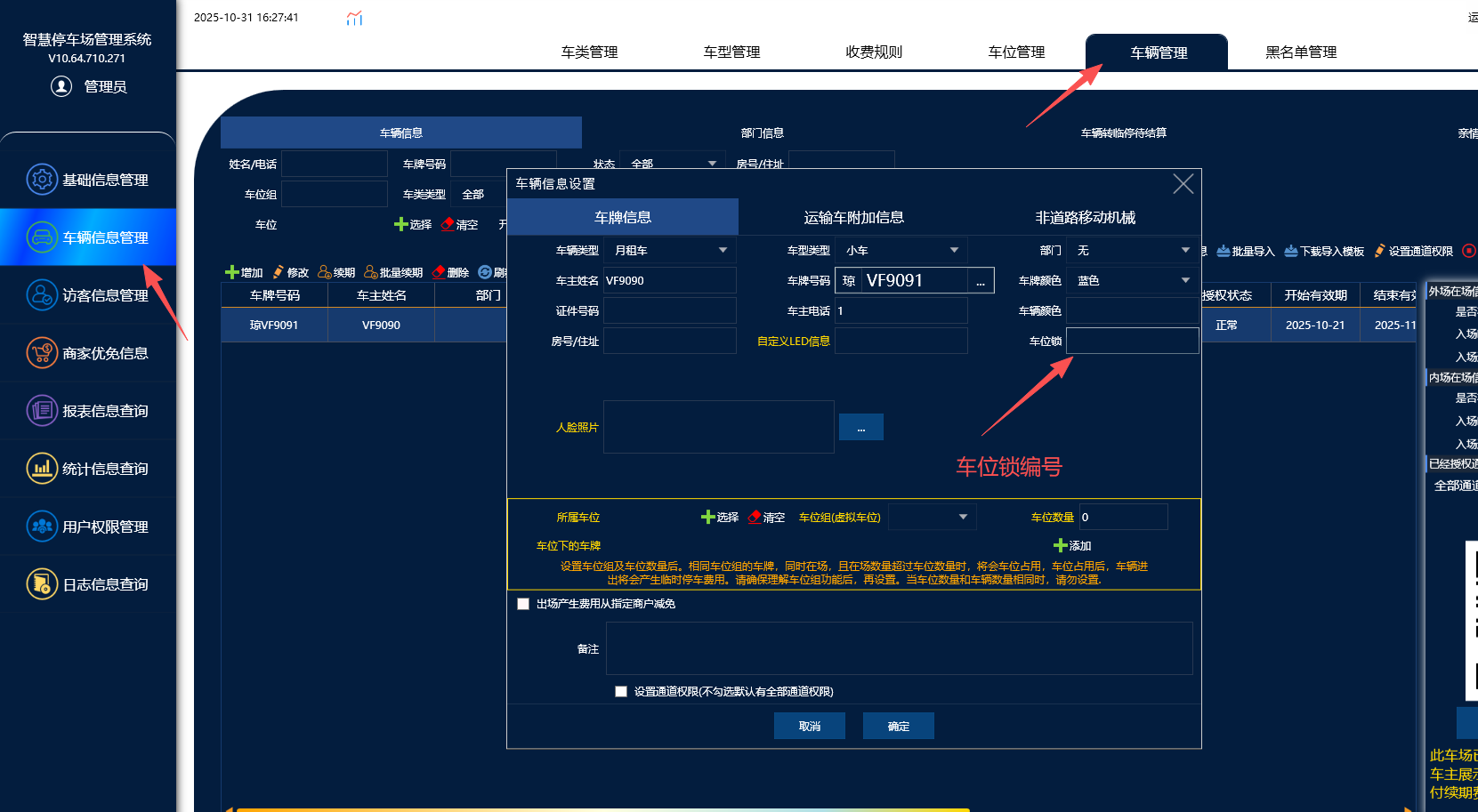Click the face photo browse button
This screenshot has height=812, width=1478.
tap(861, 427)
